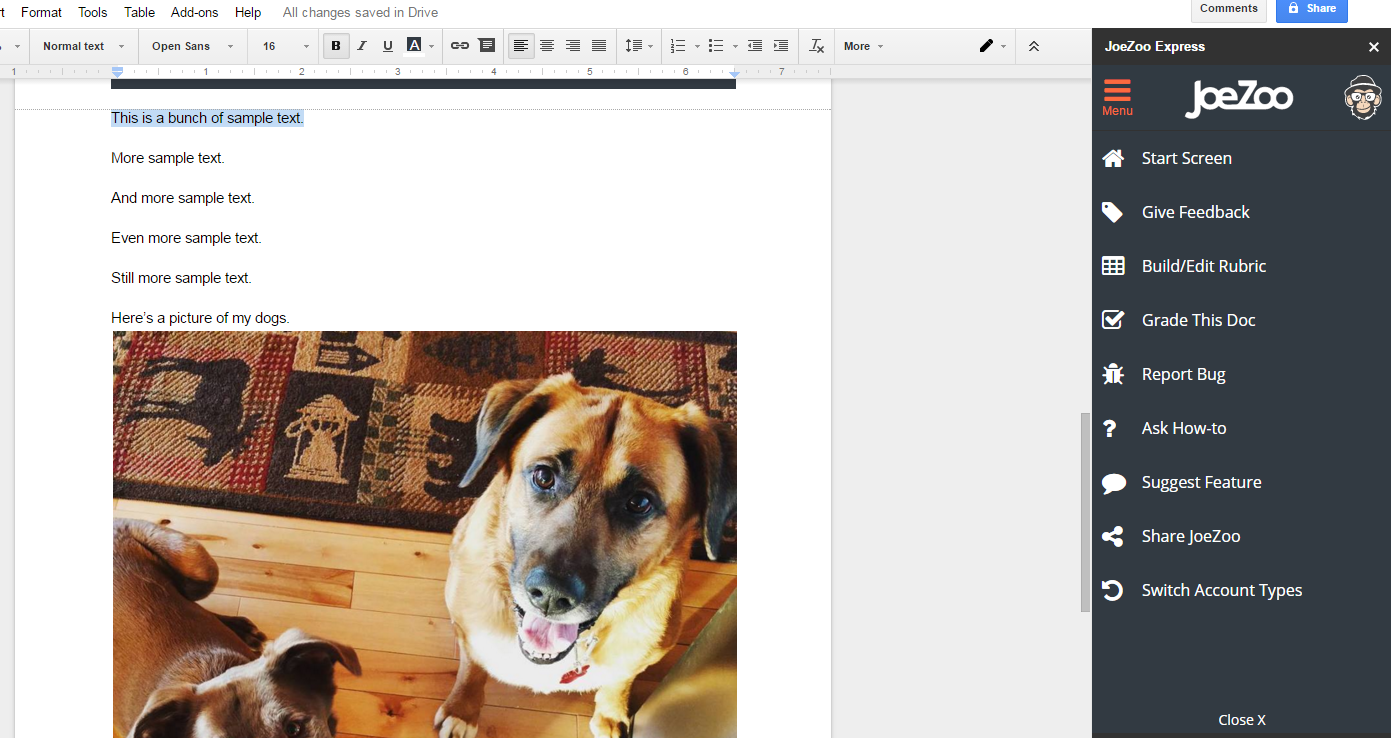Click the text "More sample text."
The width and height of the screenshot is (1391, 738).
[168, 158]
